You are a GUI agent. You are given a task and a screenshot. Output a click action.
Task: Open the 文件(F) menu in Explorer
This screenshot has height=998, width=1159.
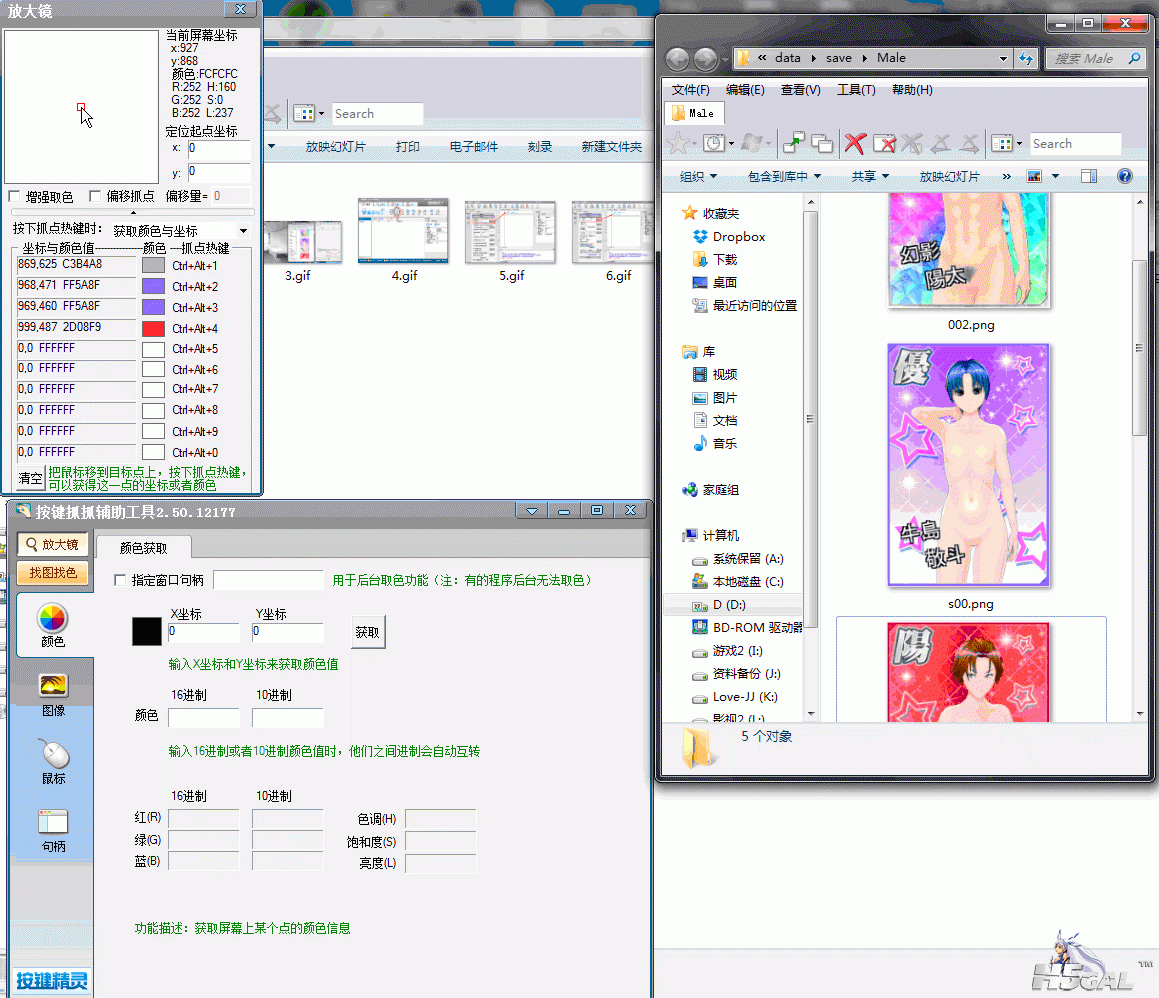[x=690, y=89]
